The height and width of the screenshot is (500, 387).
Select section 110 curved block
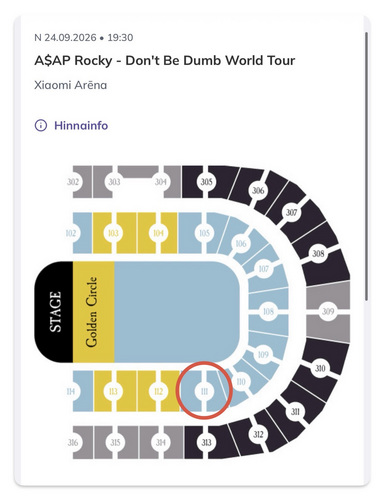(241, 382)
